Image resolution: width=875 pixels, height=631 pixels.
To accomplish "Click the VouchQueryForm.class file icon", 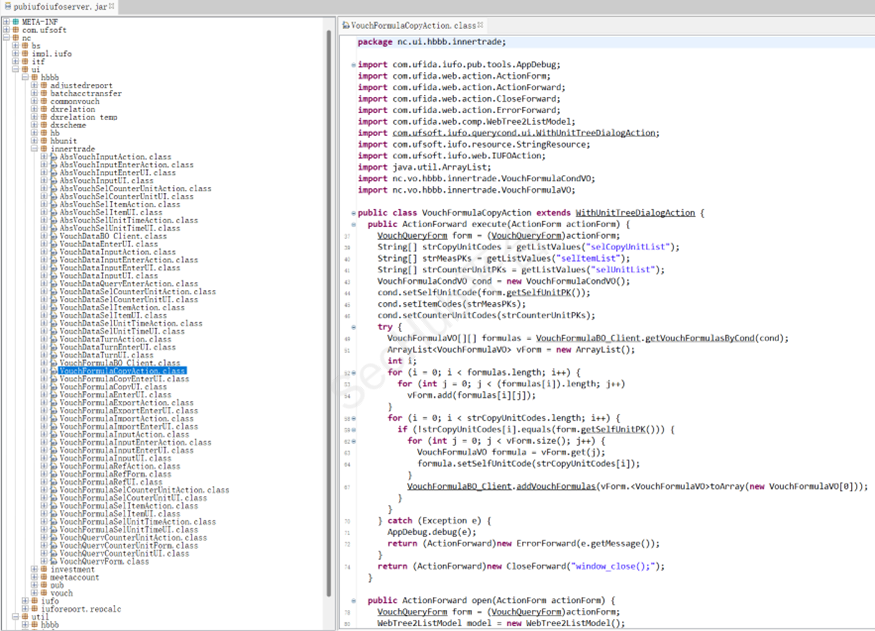I will point(54,561).
